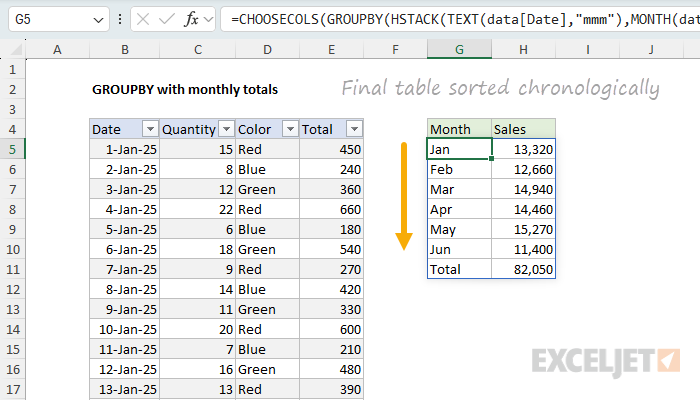The height and width of the screenshot is (400, 700).
Task: Select quantity 22 in row 8
Action: pos(198,209)
